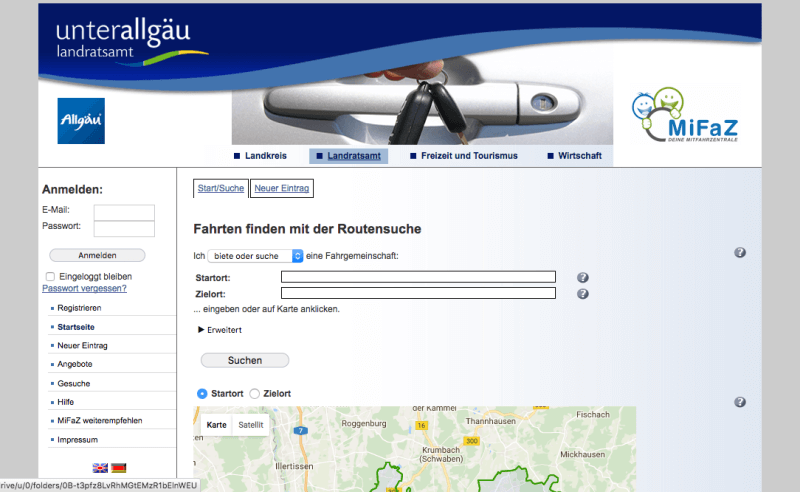Open the Neuer Eintrag tab
Screen dimensions: 800x492
point(281,188)
